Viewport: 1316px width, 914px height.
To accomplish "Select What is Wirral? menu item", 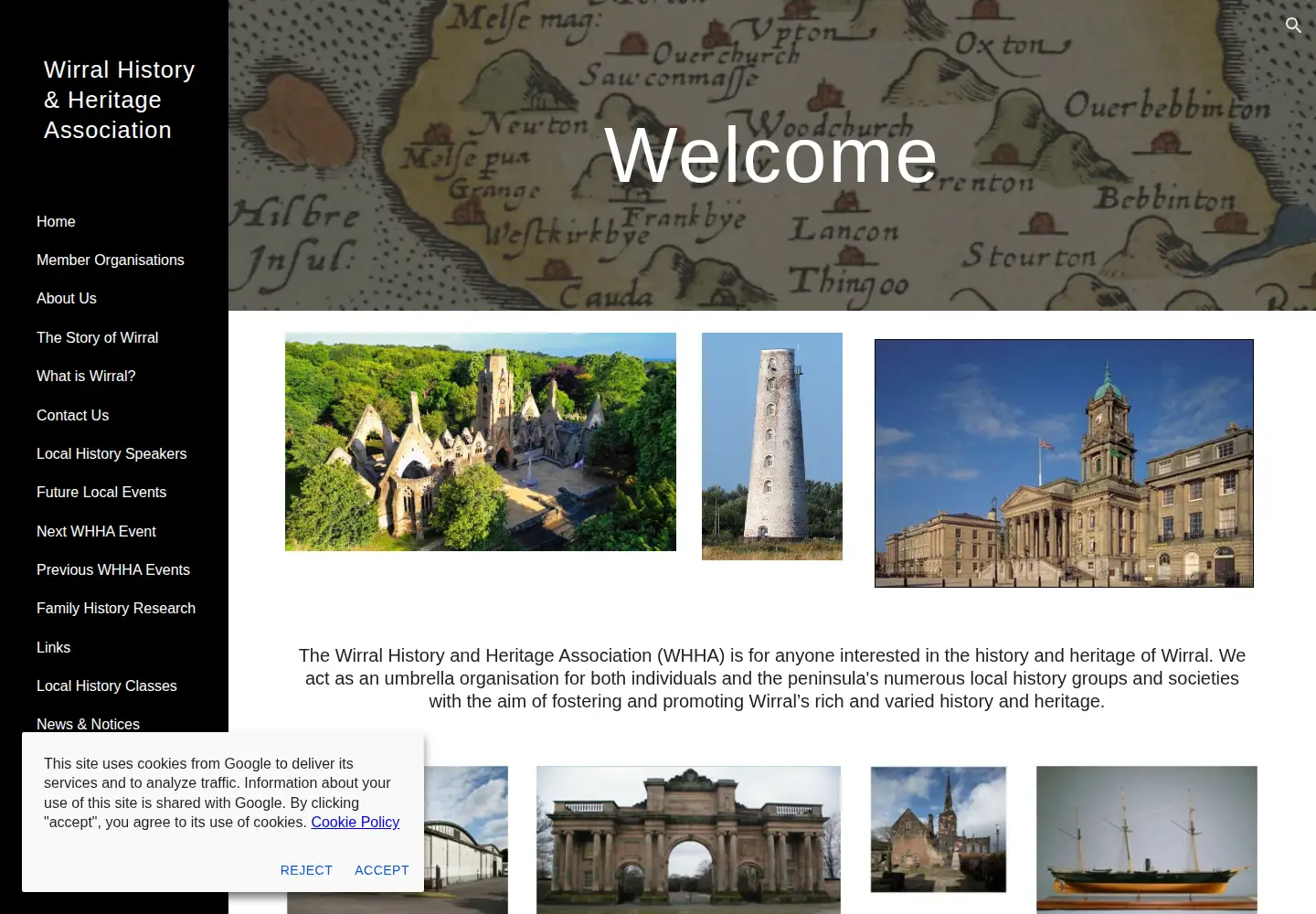I will 86,376.
